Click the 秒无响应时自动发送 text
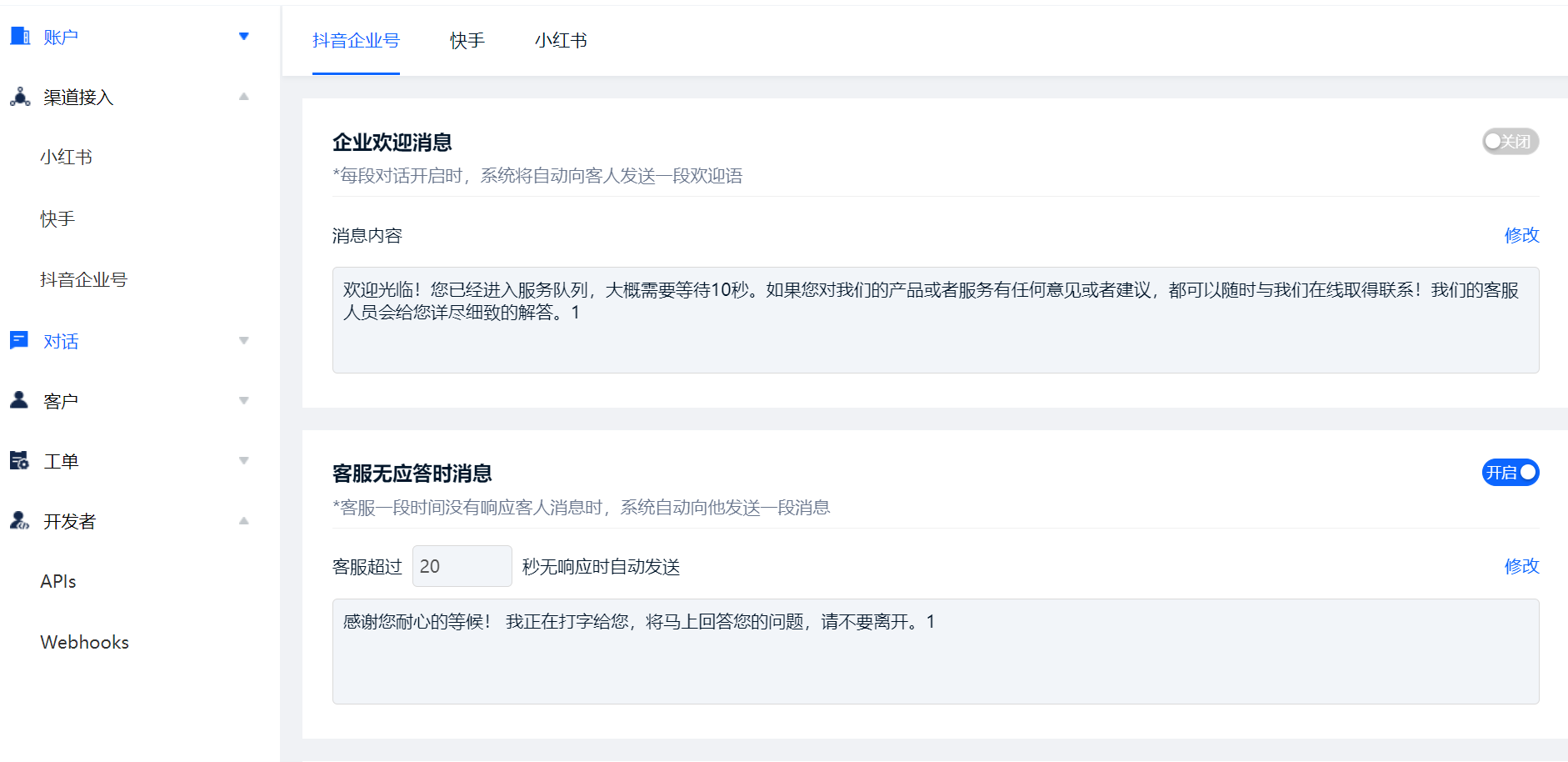The width and height of the screenshot is (1568, 762). (602, 566)
